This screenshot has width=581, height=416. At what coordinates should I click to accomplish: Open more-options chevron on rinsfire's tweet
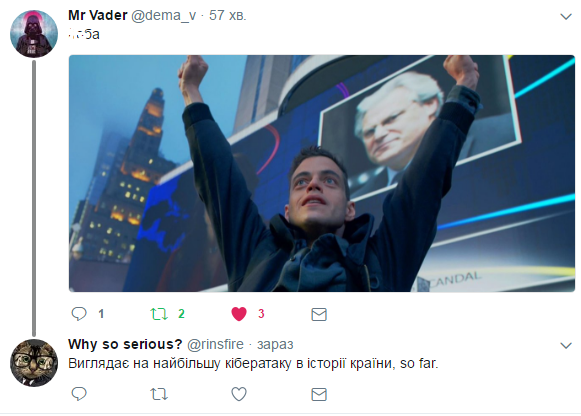tap(566, 346)
